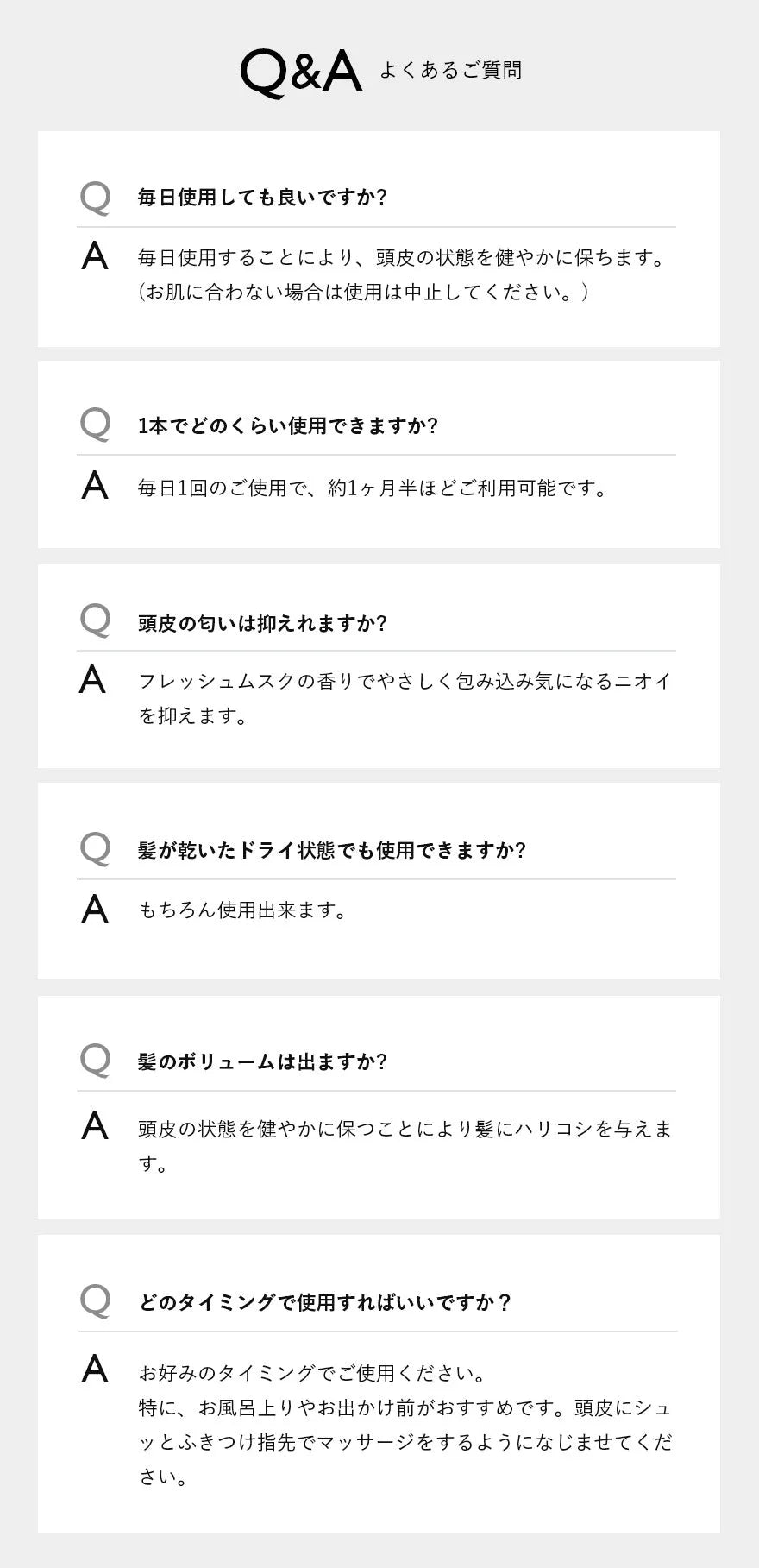Click the Q icon beside 毎日使用しても良いですか?
The height and width of the screenshot is (1568, 759).
click(95, 198)
